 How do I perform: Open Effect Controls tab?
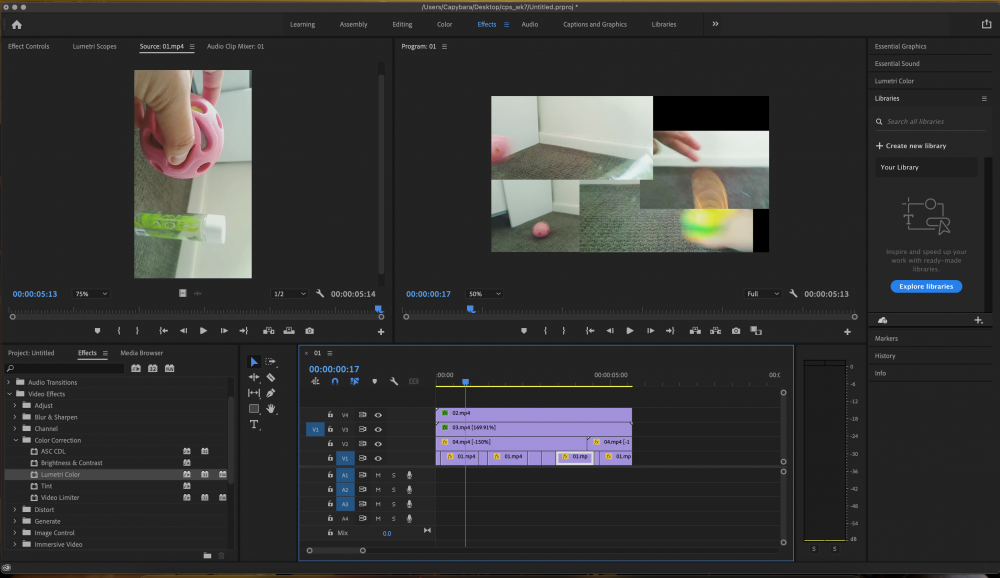28,46
